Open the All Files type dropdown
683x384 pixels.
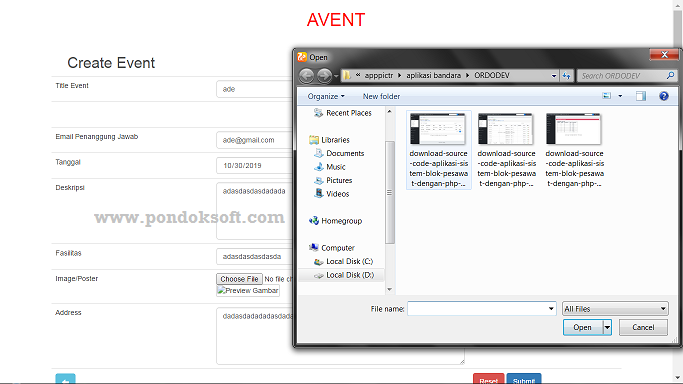click(x=615, y=309)
